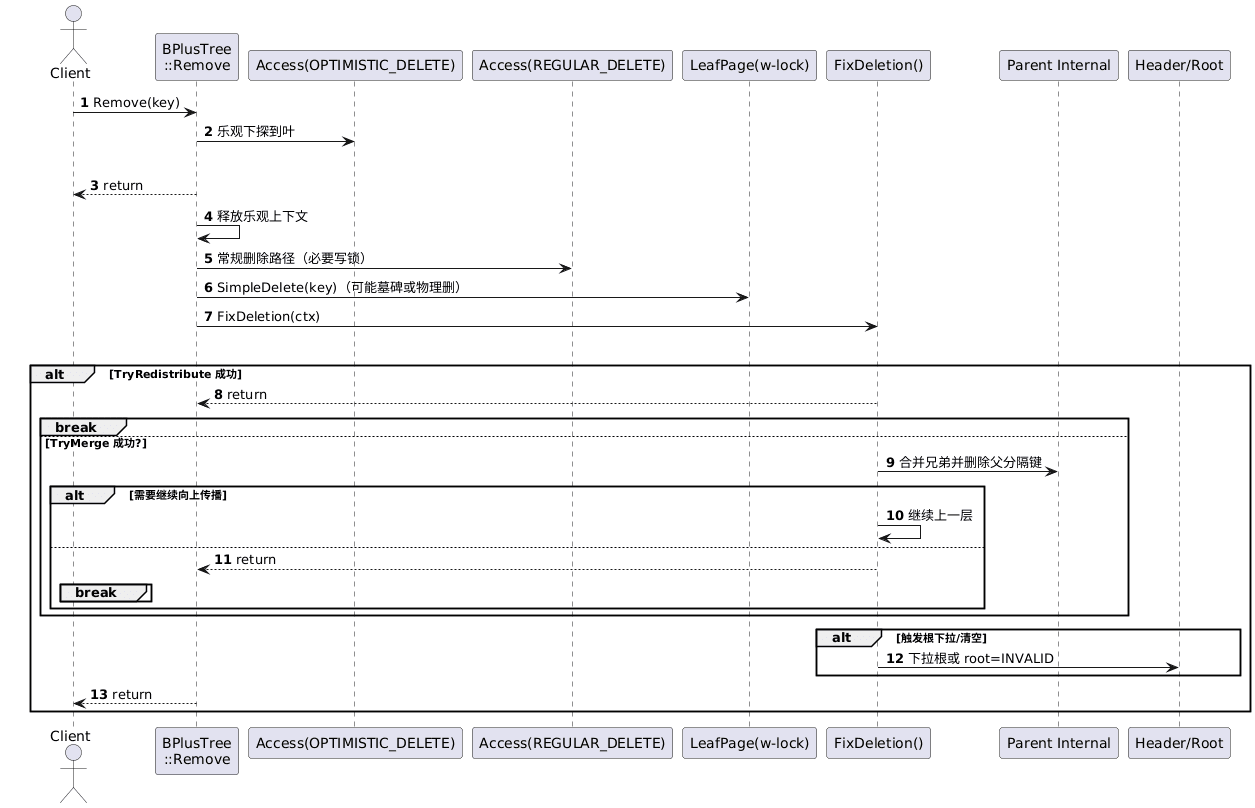Click the top FixDeletion() participant box
Viewport: 1255px width, 808px height.
click(878, 65)
